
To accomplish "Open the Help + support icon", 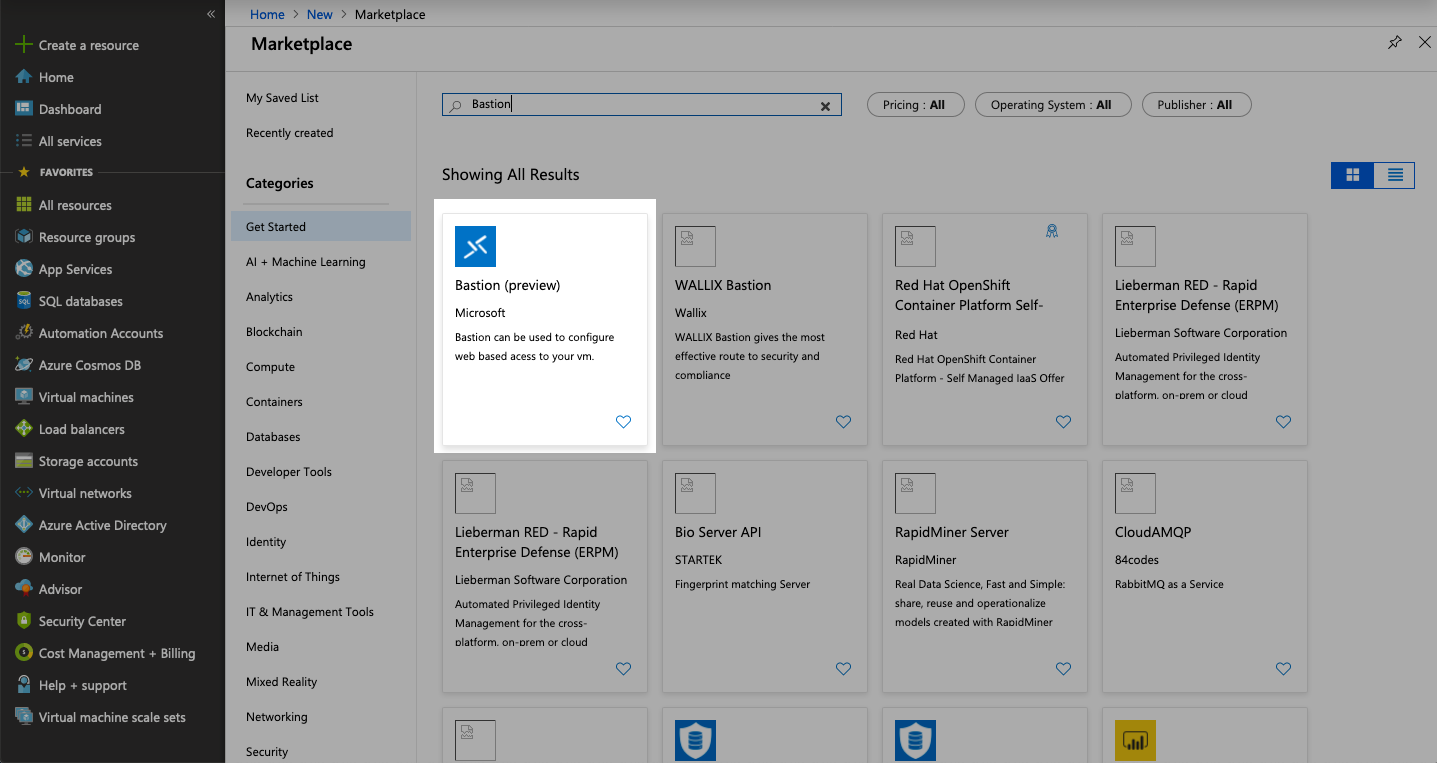I will click(x=24, y=685).
